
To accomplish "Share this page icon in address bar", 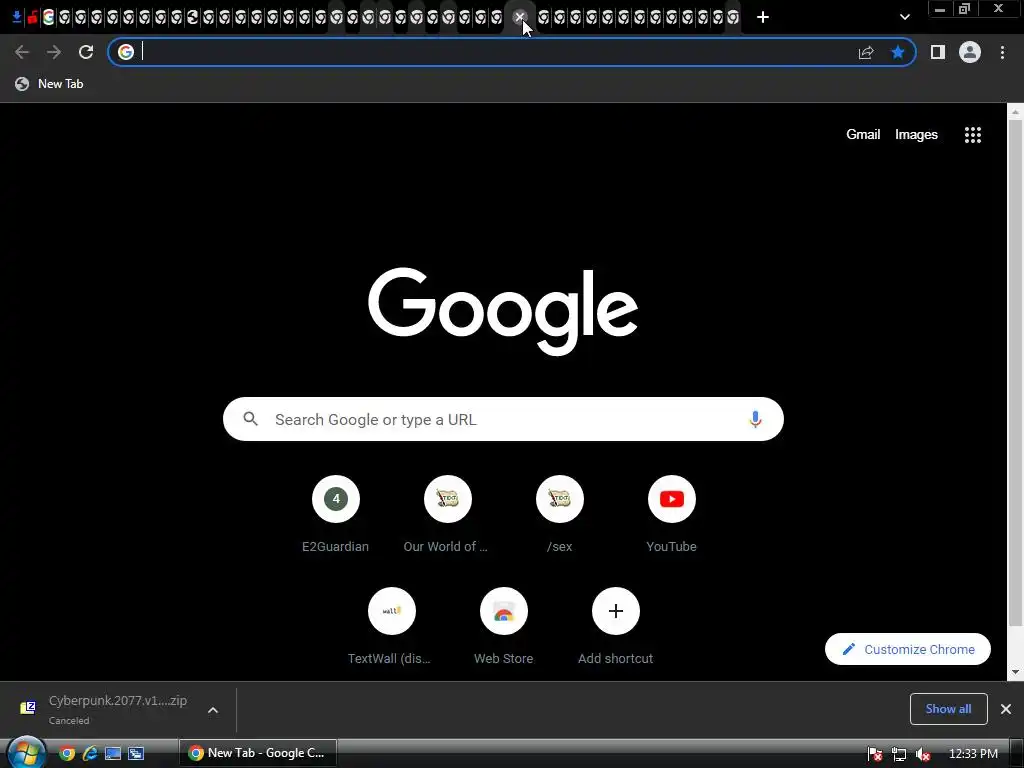I will coord(866,52).
